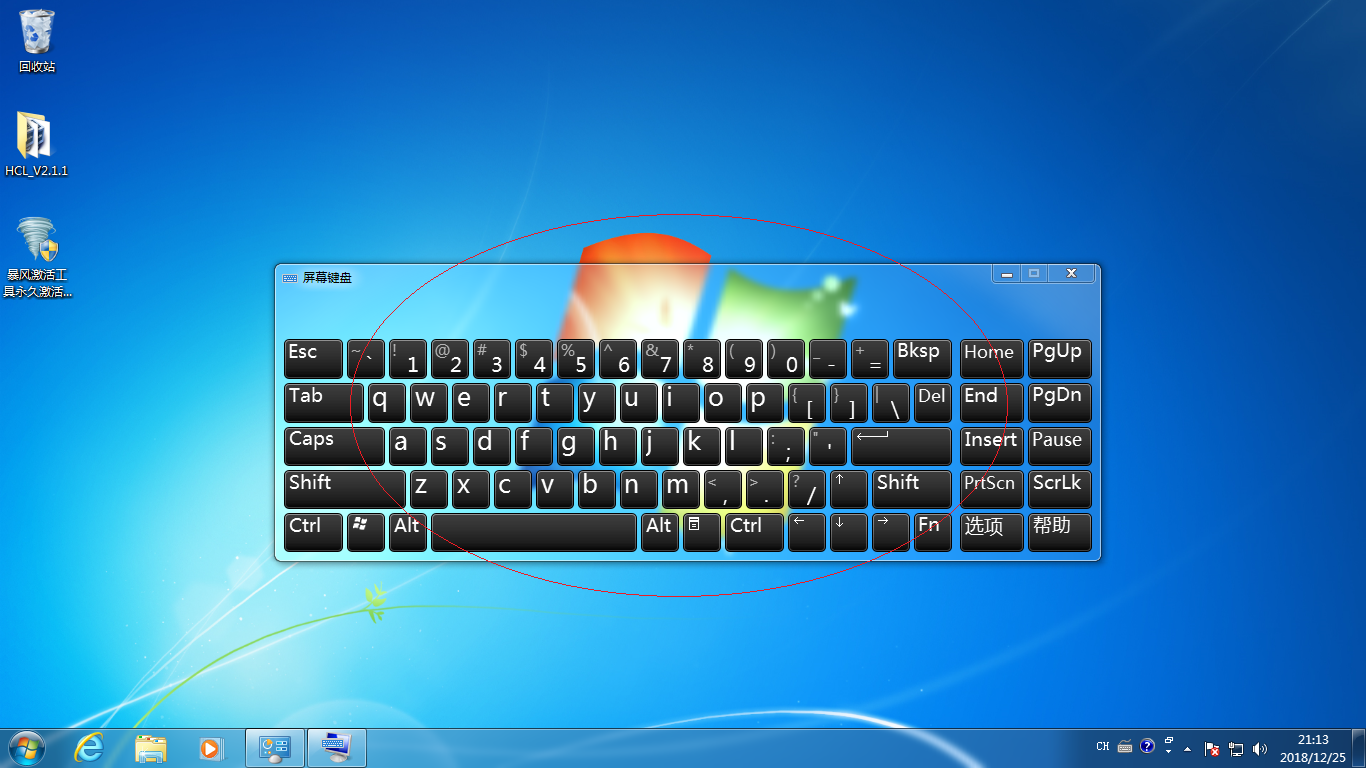Click the letter m key
The height and width of the screenshot is (768, 1366).
click(x=680, y=490)
